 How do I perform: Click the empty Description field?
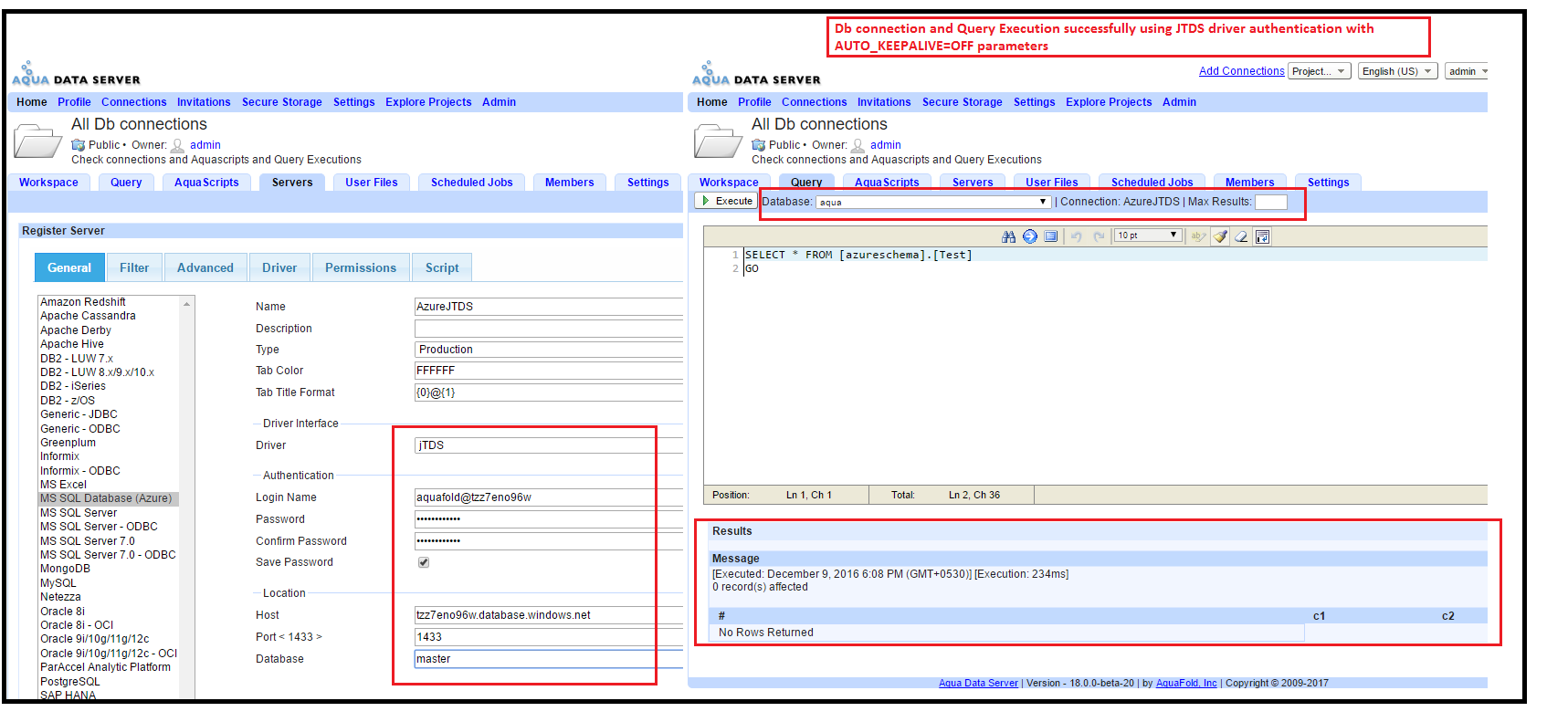point(549,329)
